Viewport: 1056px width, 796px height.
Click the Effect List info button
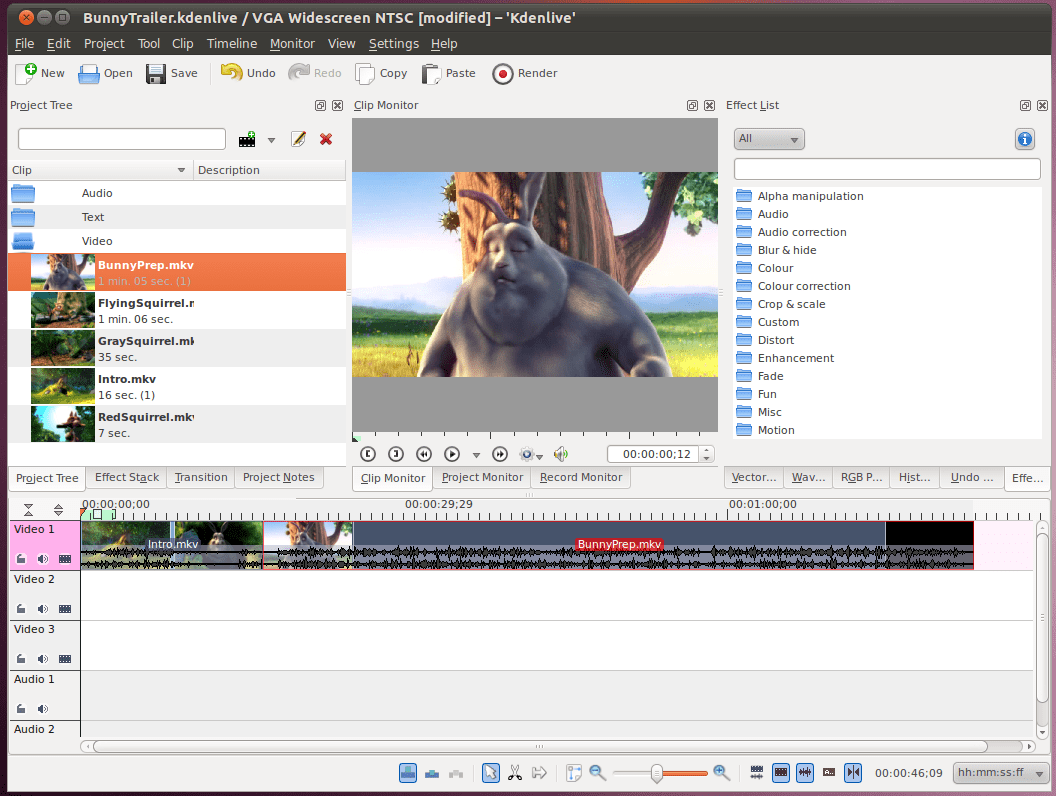pyautogui.click(x=1025, y=139)
